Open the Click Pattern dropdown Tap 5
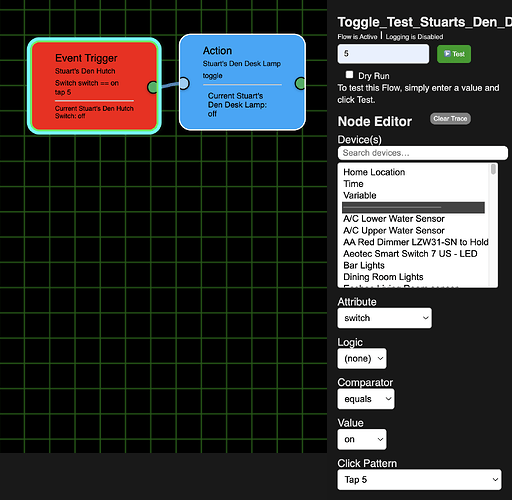512x500 pixels. pyautogui.click(x=419, y=480)
